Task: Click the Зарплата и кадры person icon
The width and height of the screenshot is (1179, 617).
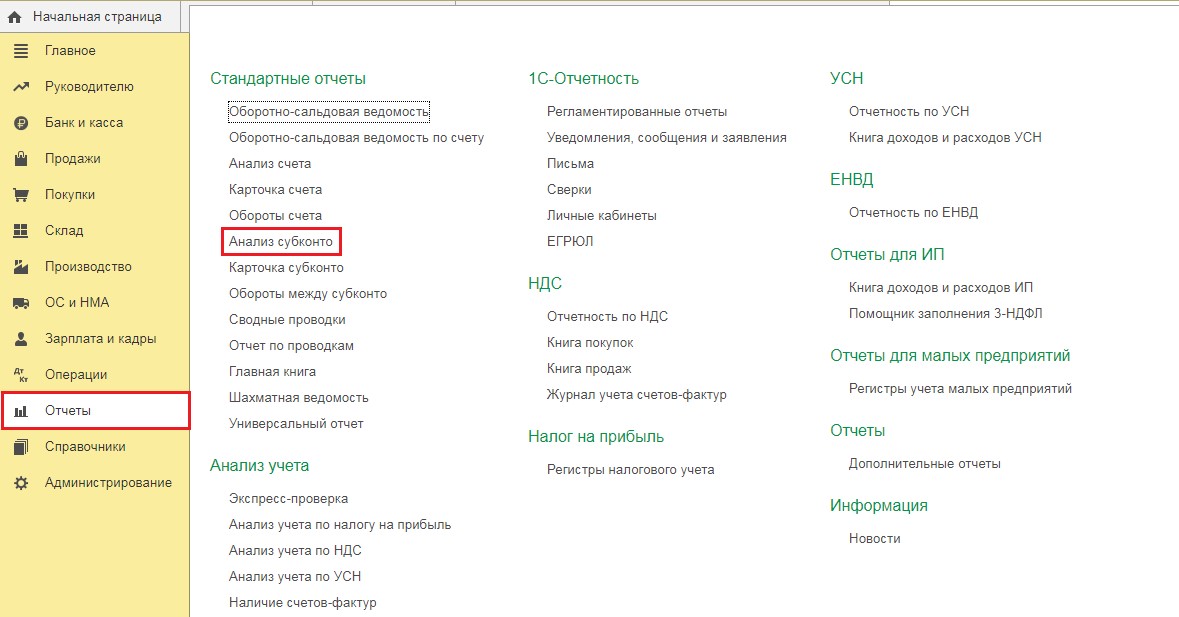Action: [x=21, y=339]
